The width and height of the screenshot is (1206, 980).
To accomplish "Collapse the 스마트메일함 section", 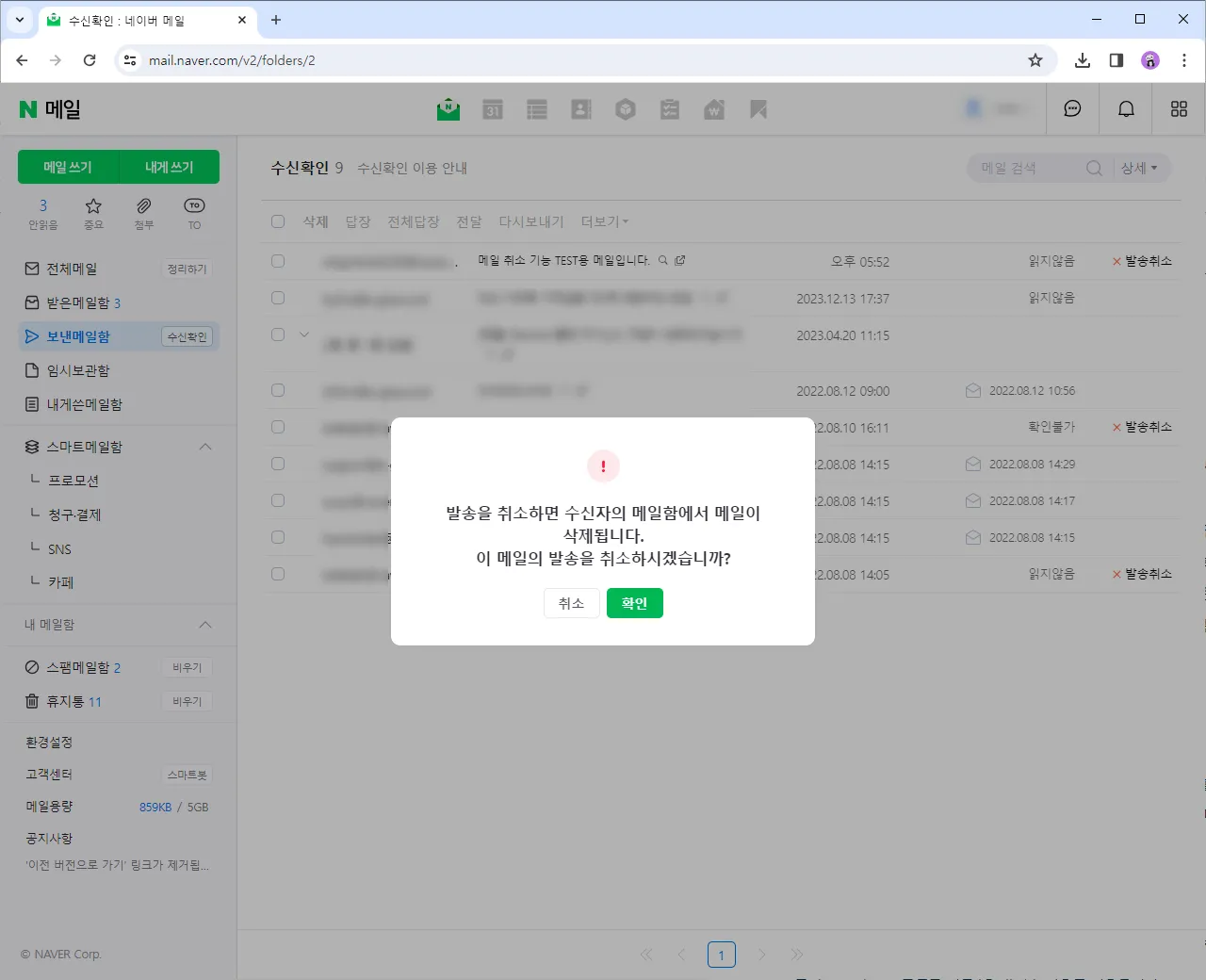I will pyautogui.click(x=205, y=446).
